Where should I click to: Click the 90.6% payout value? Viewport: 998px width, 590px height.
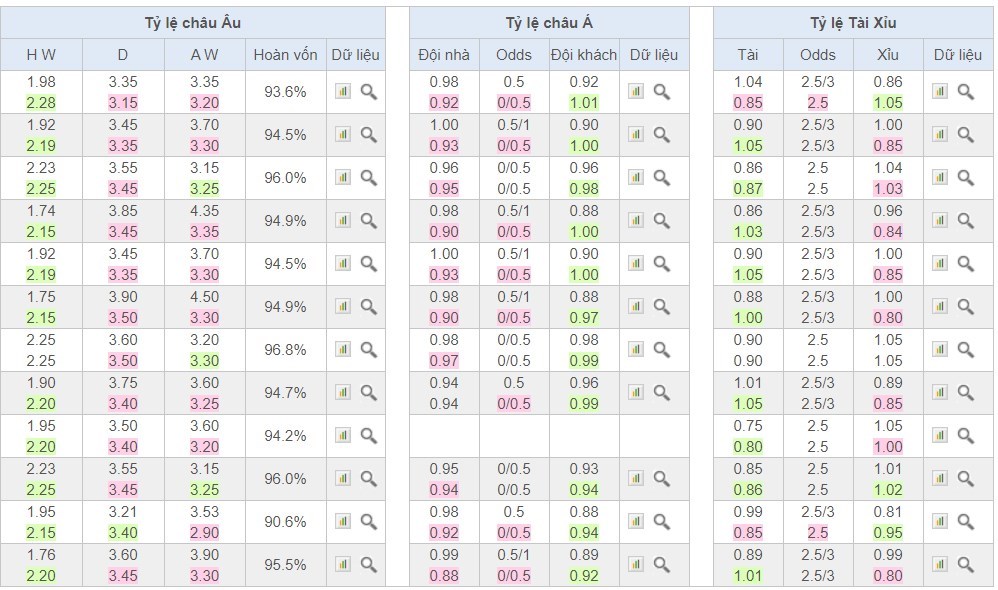pyautogui.click(x=286, y=522)
